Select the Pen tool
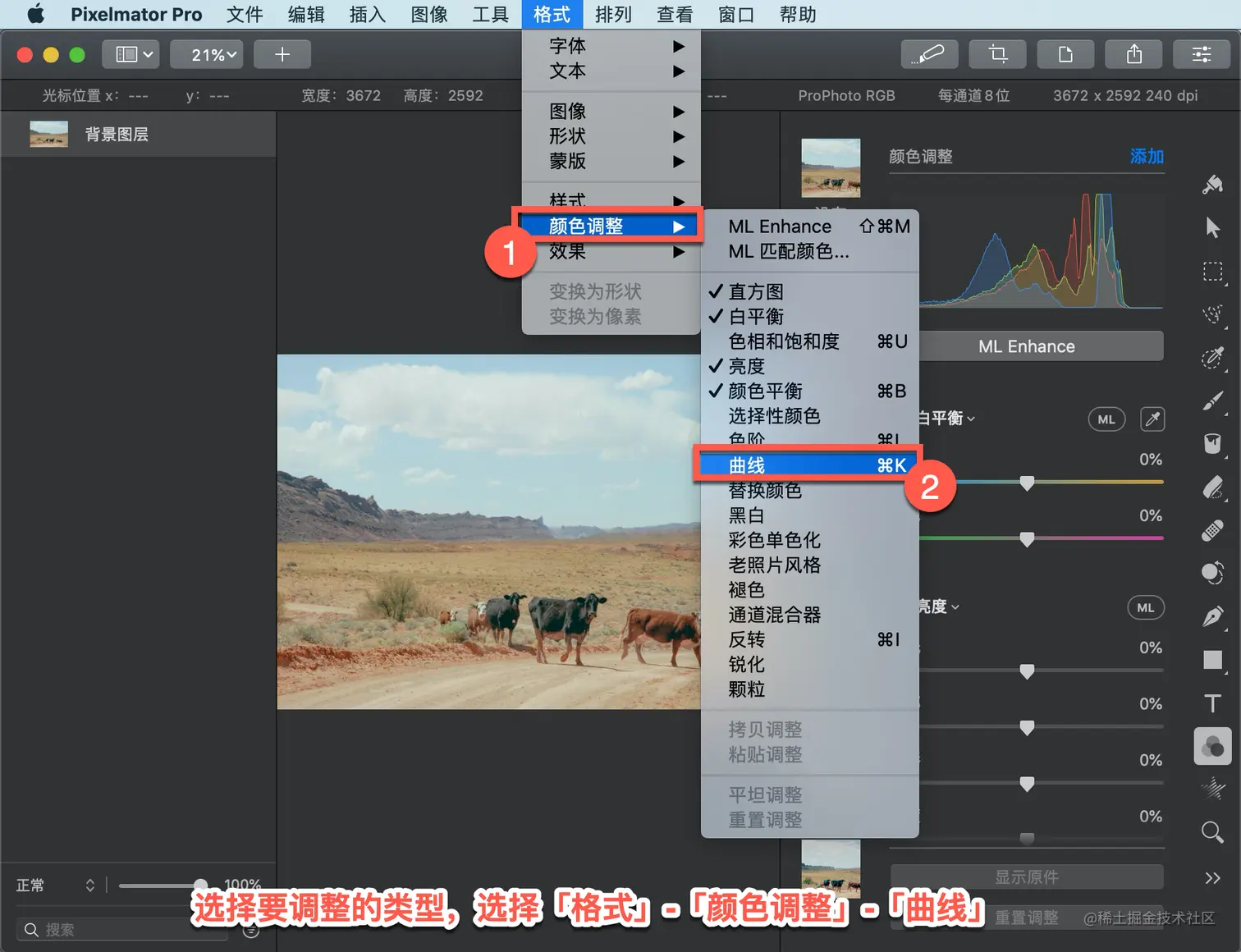This screenshot has width=1241, height=952. click(1212, 616)
